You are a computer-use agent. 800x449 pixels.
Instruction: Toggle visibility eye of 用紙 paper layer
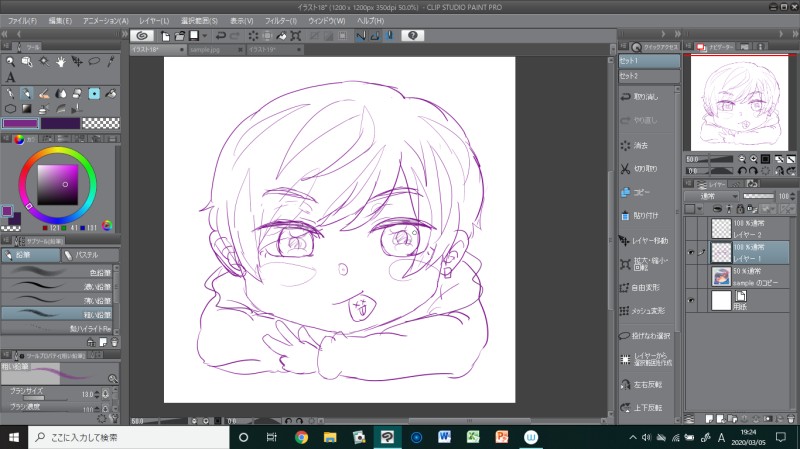(691, 301)
